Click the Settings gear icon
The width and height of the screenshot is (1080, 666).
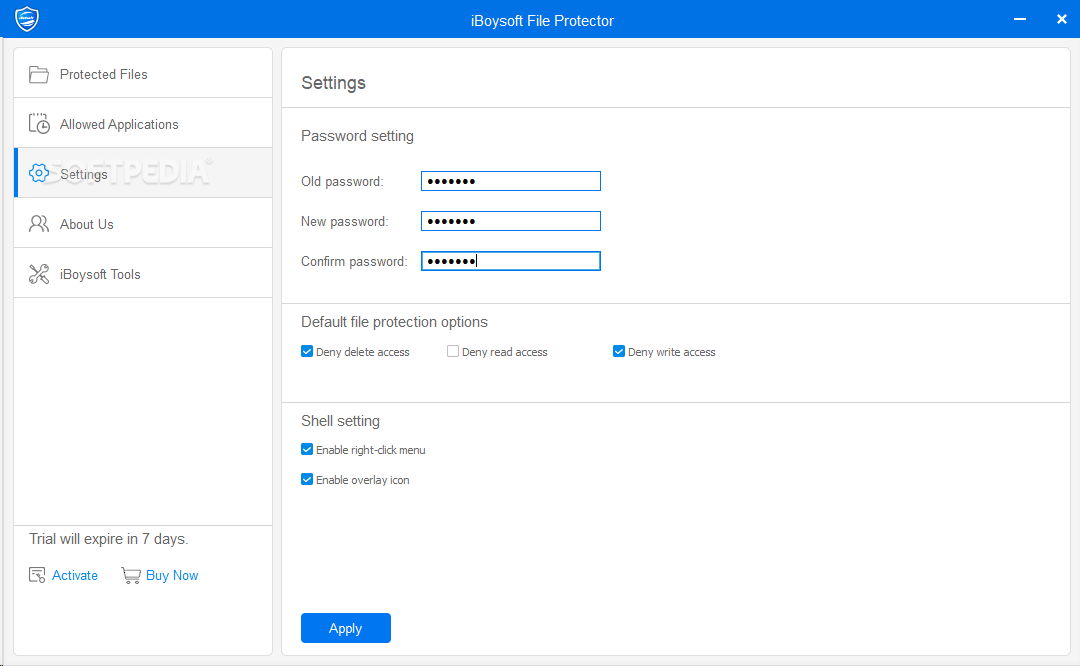[x=39, y=174]
